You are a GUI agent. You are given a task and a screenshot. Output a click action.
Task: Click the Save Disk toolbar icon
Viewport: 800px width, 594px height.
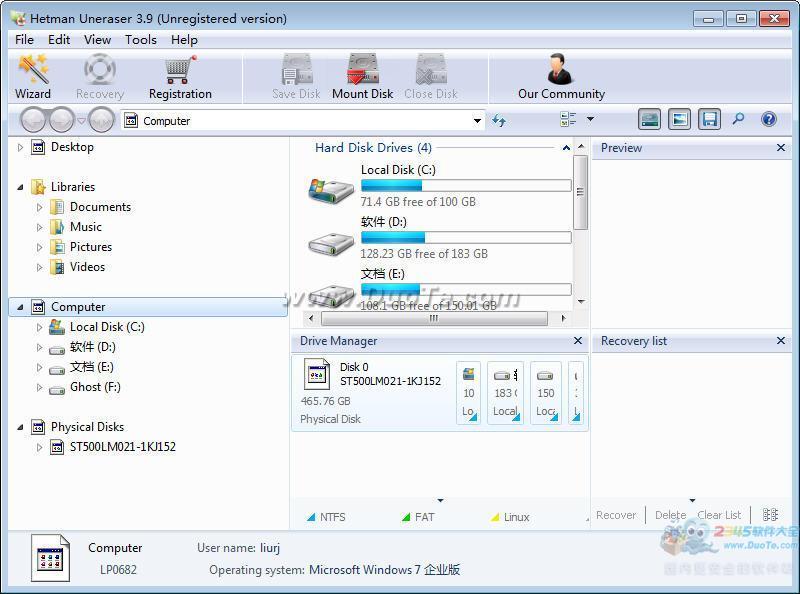coord(297,69)
